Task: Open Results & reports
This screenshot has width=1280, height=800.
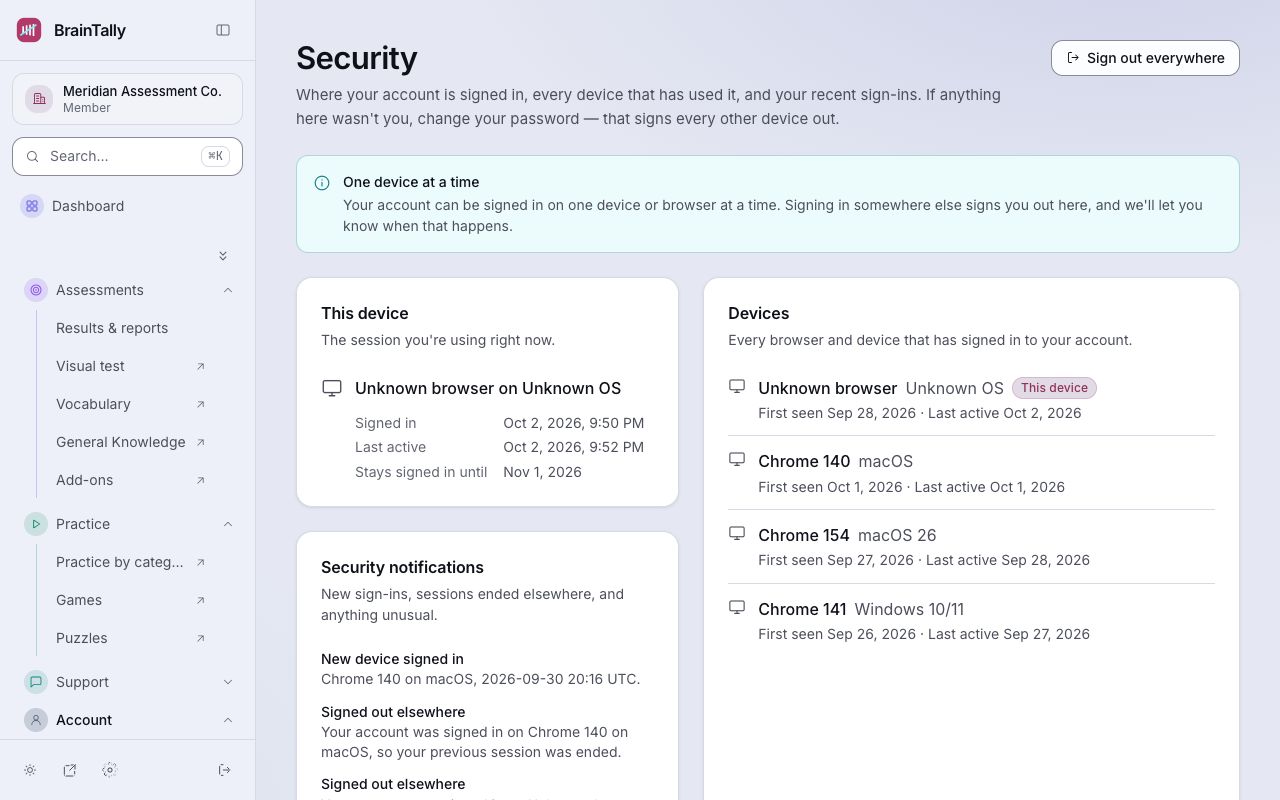Action: (x=112, y=328)
